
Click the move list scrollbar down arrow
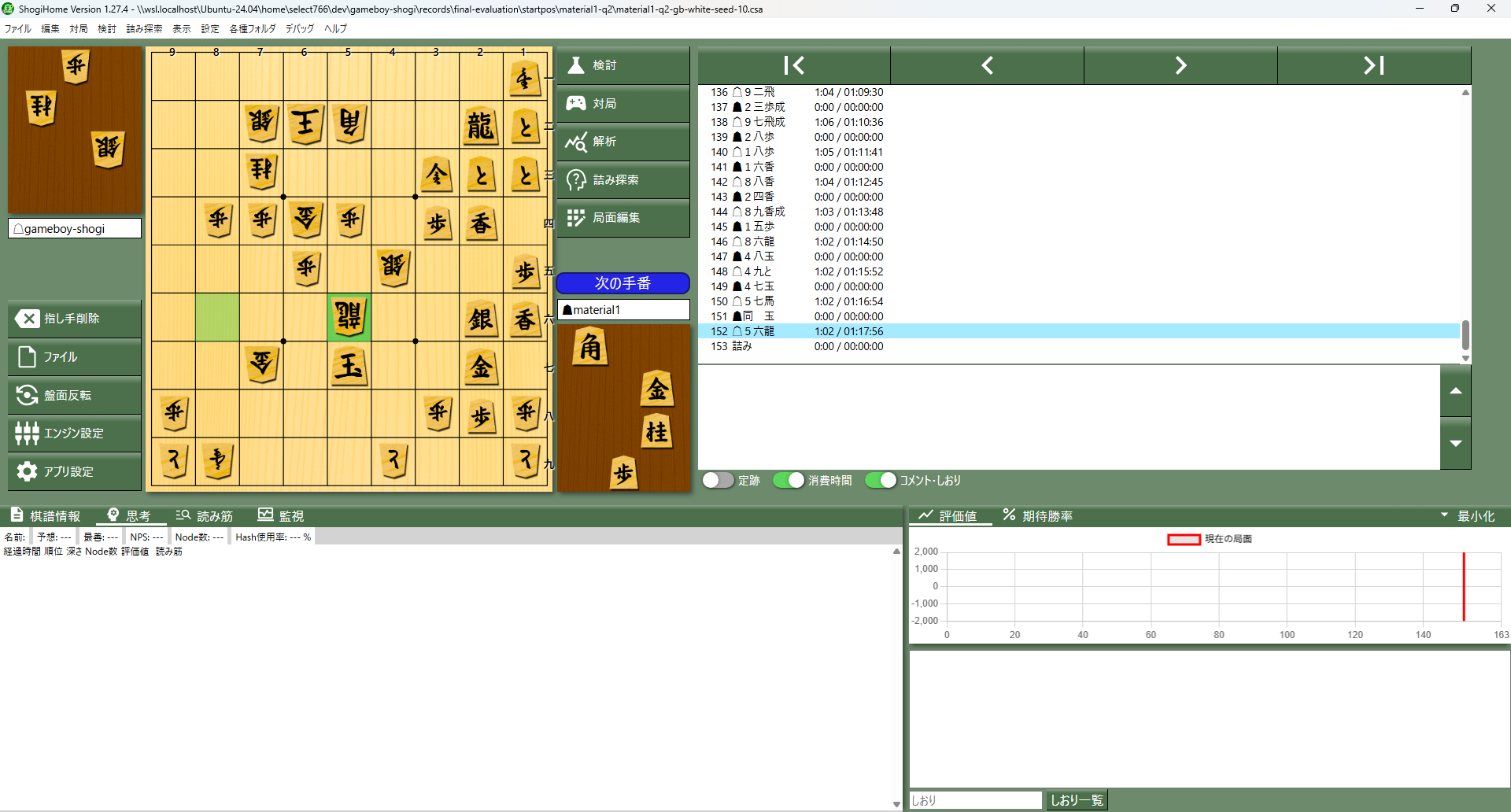coord(1465,358)
